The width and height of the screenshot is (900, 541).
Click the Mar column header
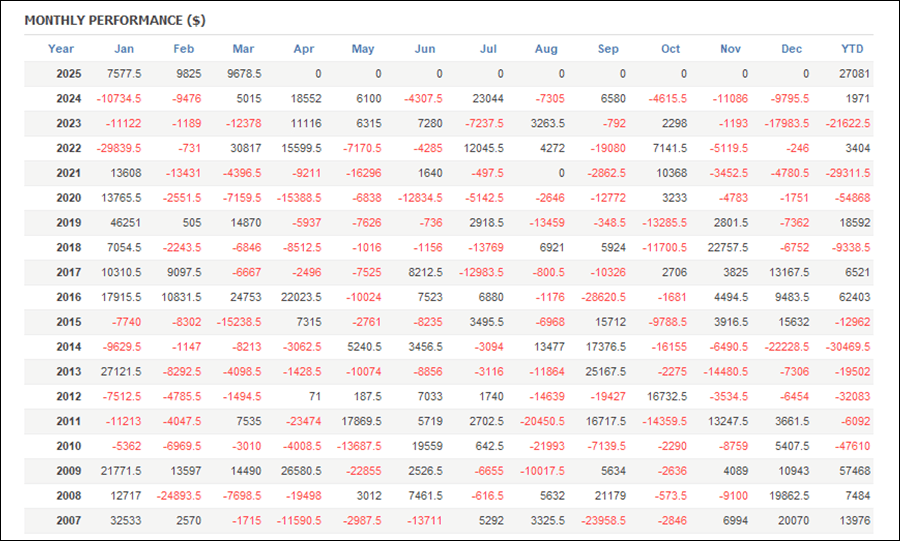point(243,49)
